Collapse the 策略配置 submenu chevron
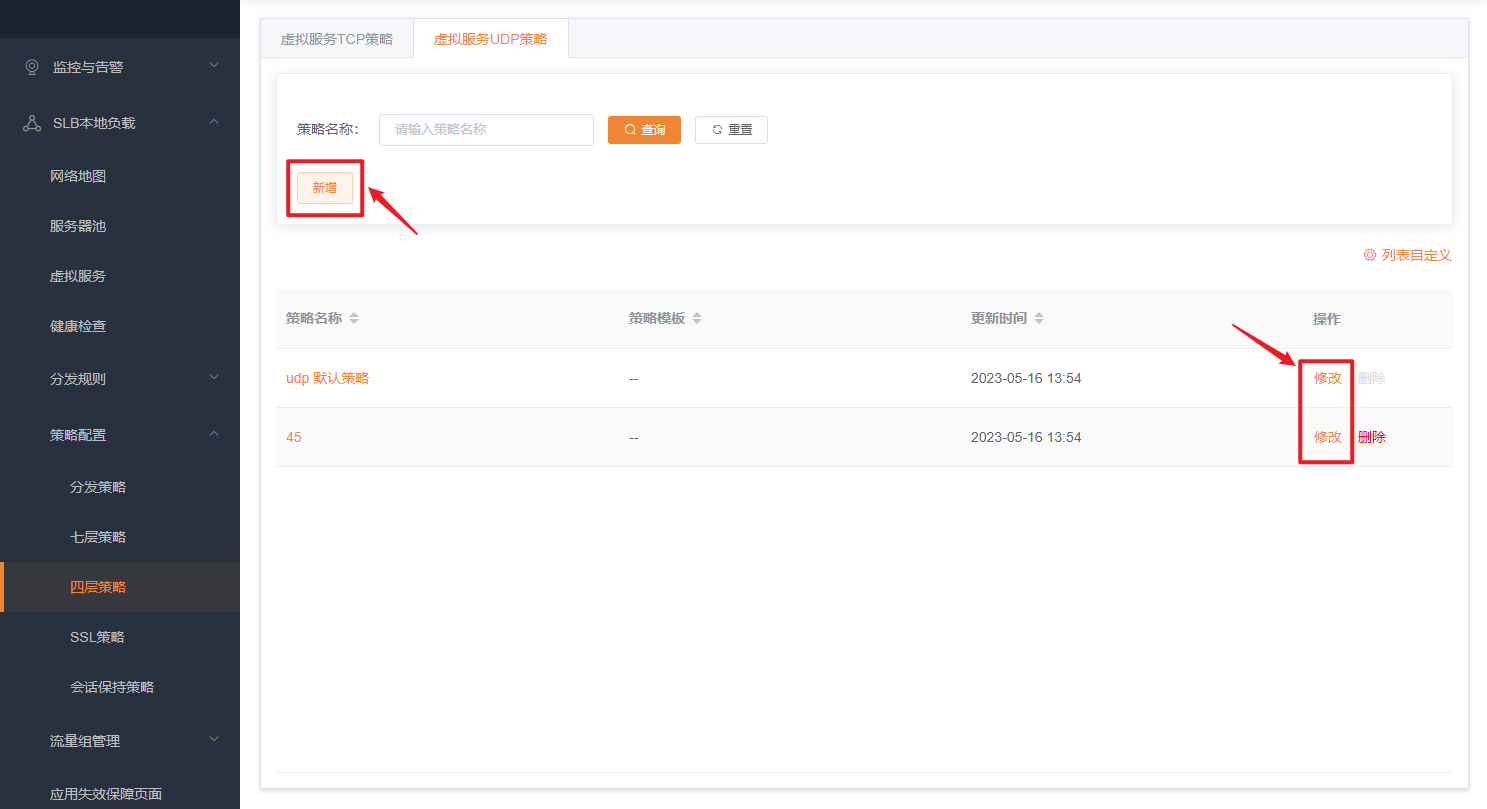 [214, 434]
